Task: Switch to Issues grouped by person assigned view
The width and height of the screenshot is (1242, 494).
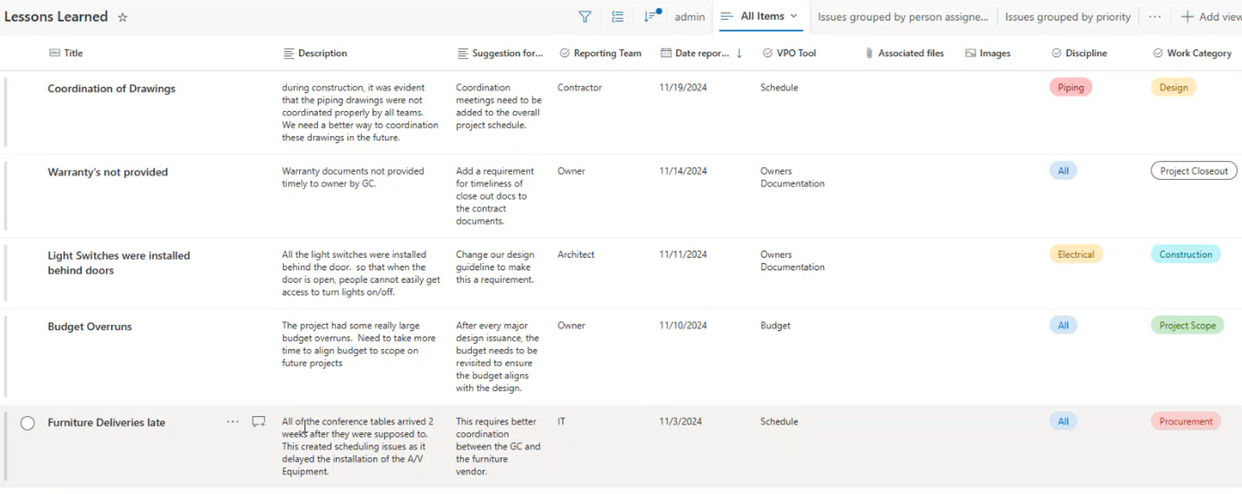Action: click(902, 17)
